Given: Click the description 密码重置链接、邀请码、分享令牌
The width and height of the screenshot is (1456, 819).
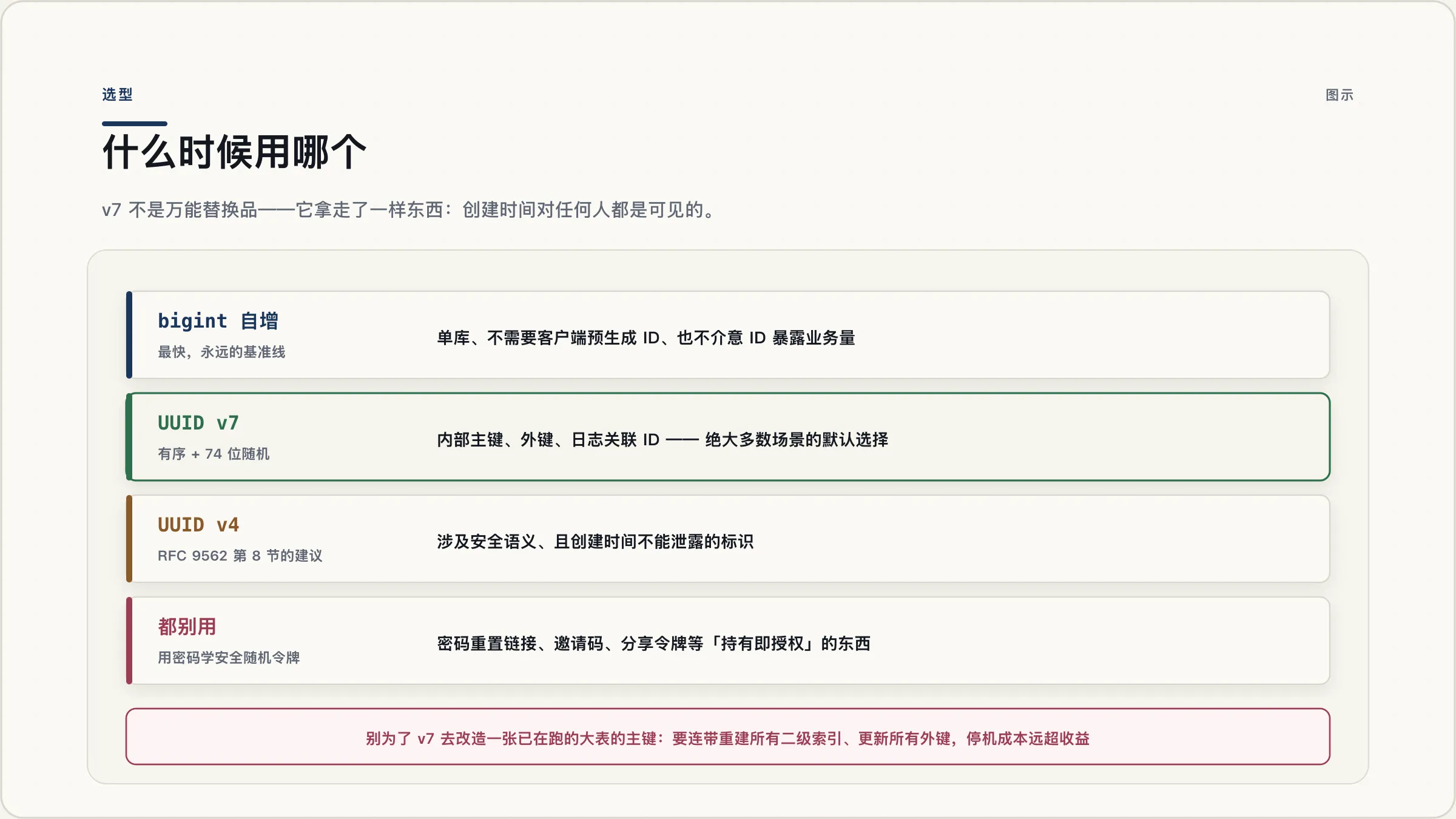Looking at the screenshot, I should click(654, 644).
